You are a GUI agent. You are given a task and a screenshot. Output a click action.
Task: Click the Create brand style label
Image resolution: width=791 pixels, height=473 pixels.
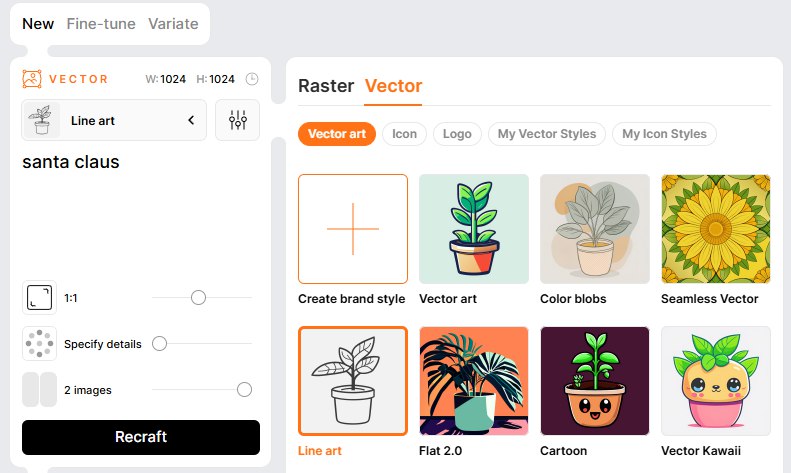click(x=352, y=299)
